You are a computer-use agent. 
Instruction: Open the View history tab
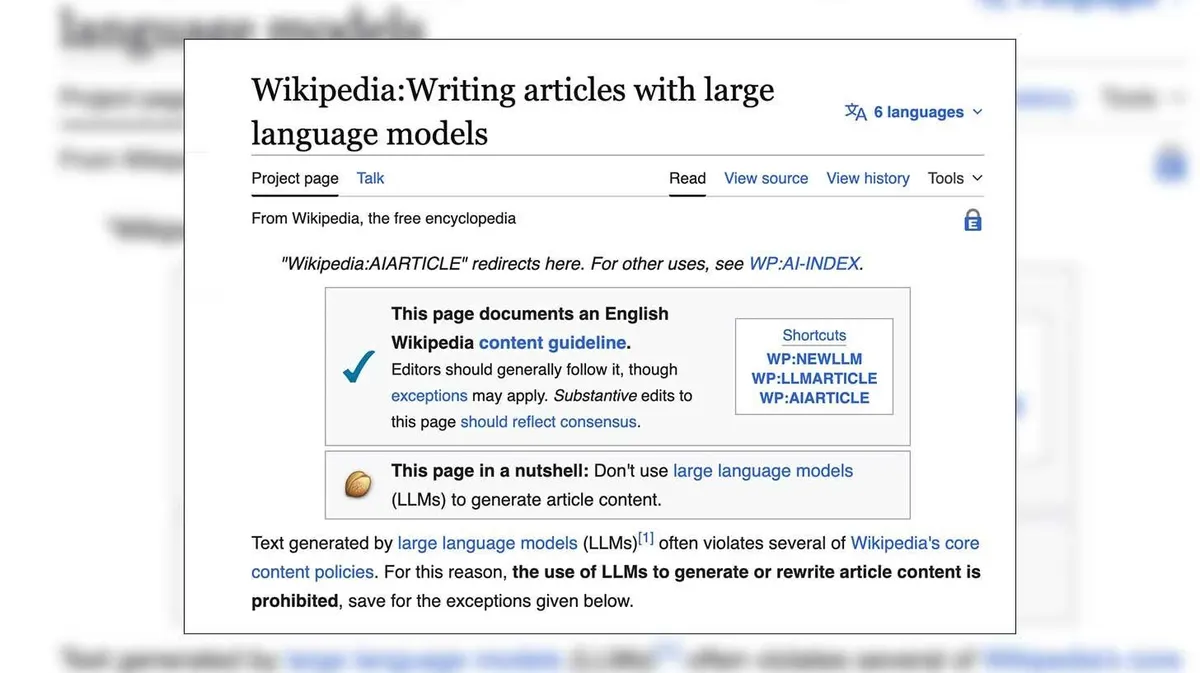pos(868,178)
